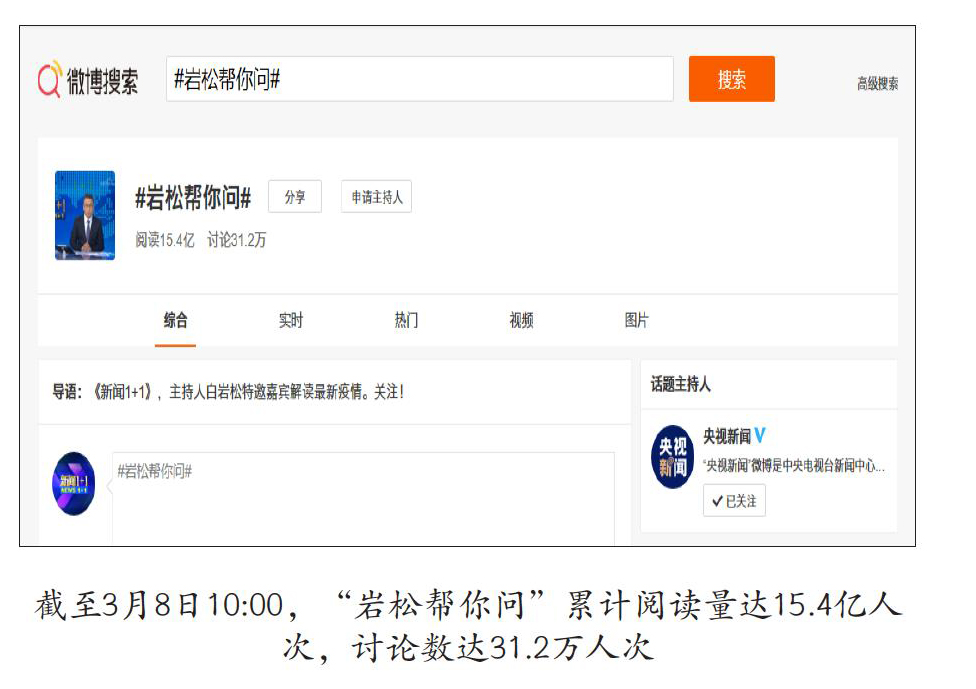Click the blue V verified badge
This screenshot has height=689, width=976.
pyautogui.click(x=760, y=436)
